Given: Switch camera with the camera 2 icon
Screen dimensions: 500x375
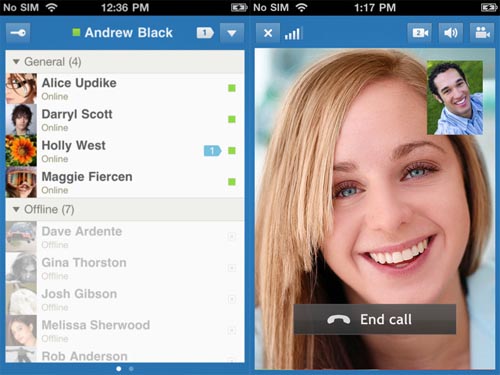Looking at the screenshot, I should (x=420, y=33).
